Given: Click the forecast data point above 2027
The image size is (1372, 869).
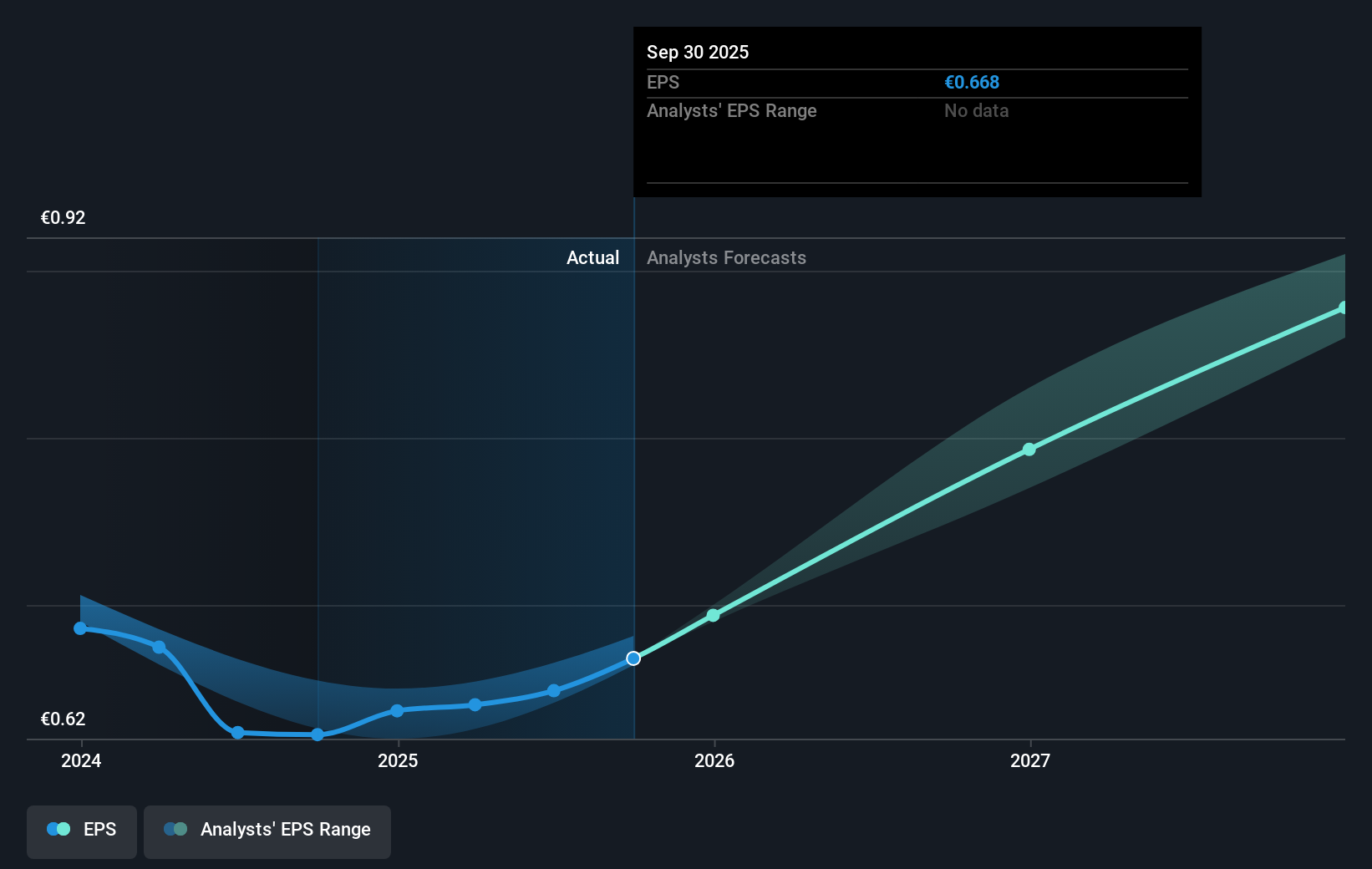Looking at the screenshot, I should tap(1029, 450).
